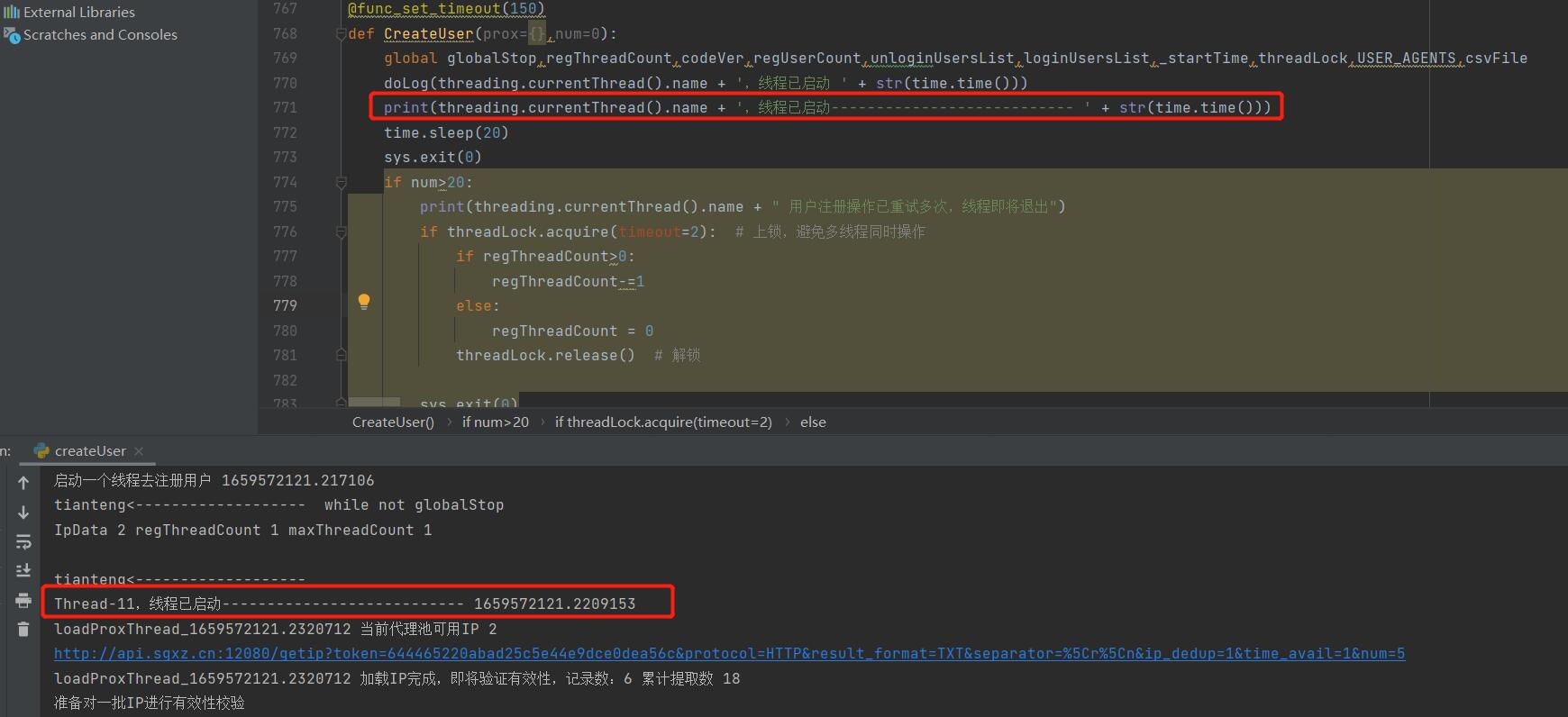Viewport: 1568px width, 717px height.
Task: Fold the threadLock.acquire if block
Action: coord(342,232)
